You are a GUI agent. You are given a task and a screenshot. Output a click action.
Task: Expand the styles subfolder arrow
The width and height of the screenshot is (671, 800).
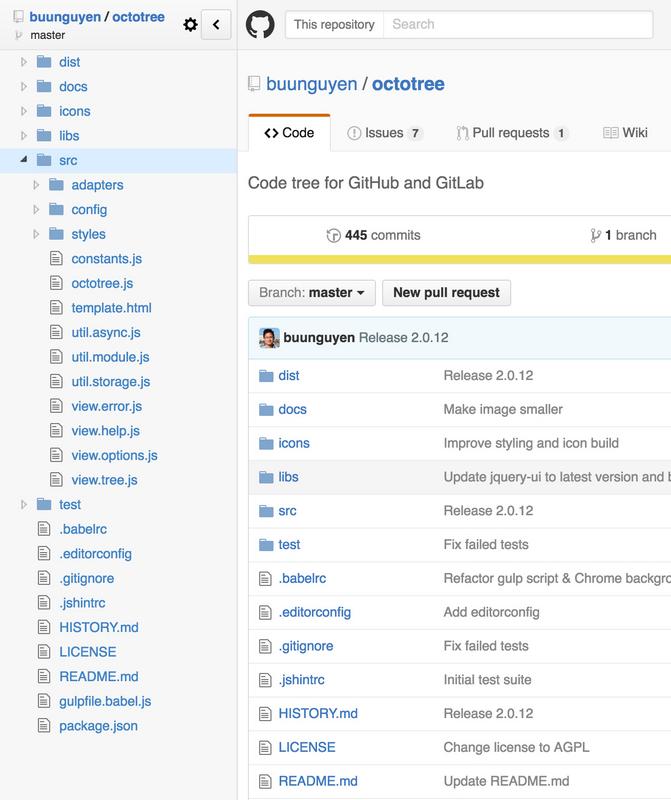[x=36, y=234]
